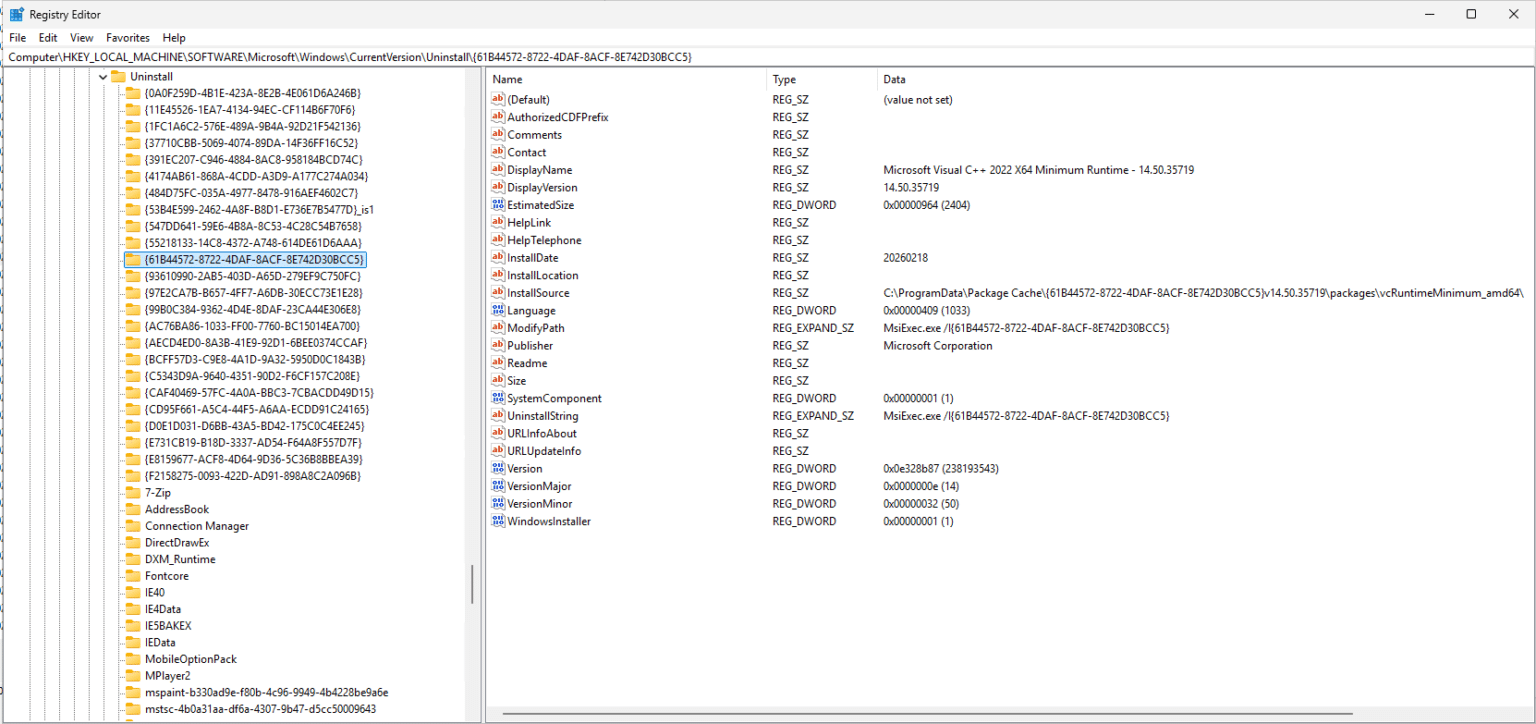This screenshot has height=724, width=1536.
Task: Click the Uninstall key folder icon
Action: pos(118,76)
